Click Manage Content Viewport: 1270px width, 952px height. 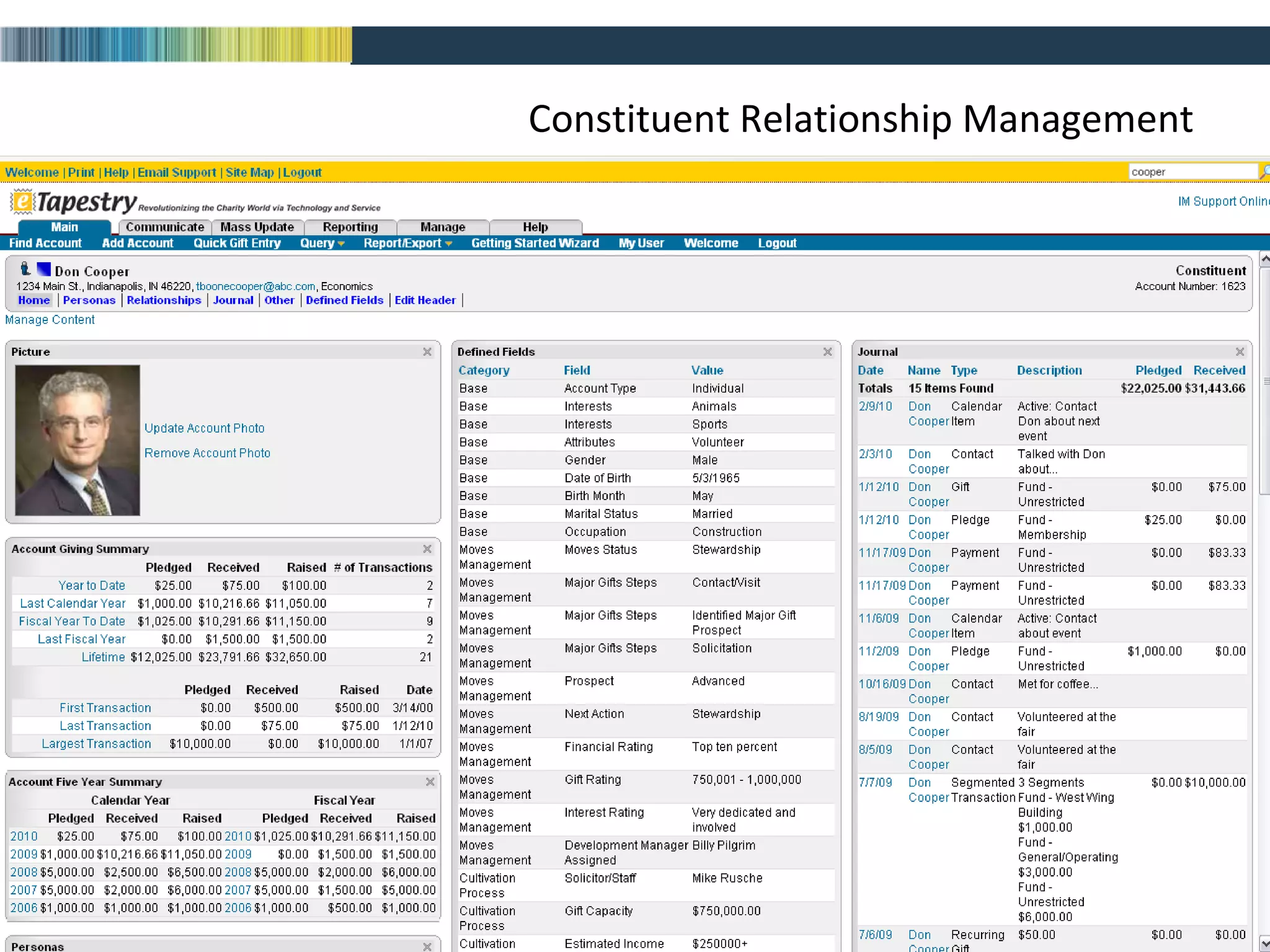click(x=50, y=320)
